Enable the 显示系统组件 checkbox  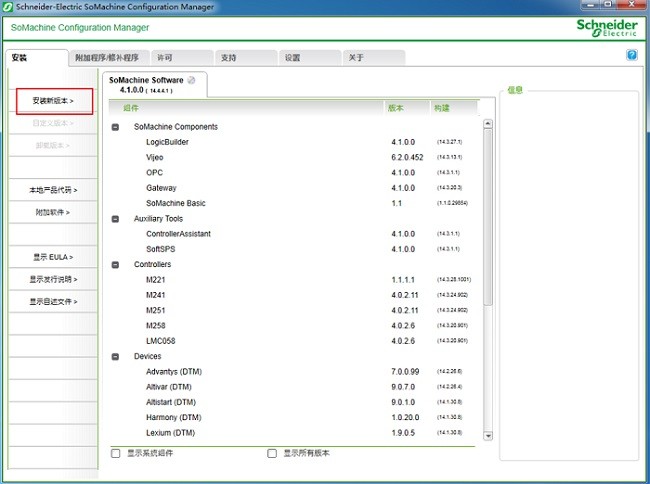116,453
